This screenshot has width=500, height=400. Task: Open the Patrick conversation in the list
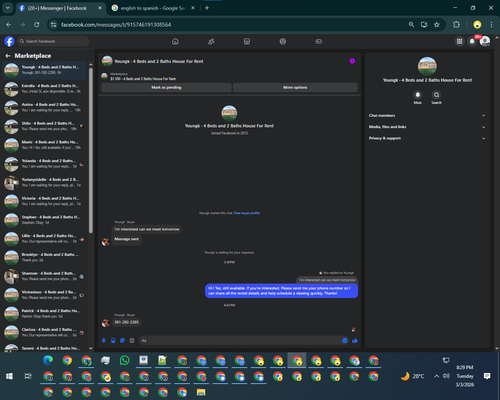pos(45,314)
